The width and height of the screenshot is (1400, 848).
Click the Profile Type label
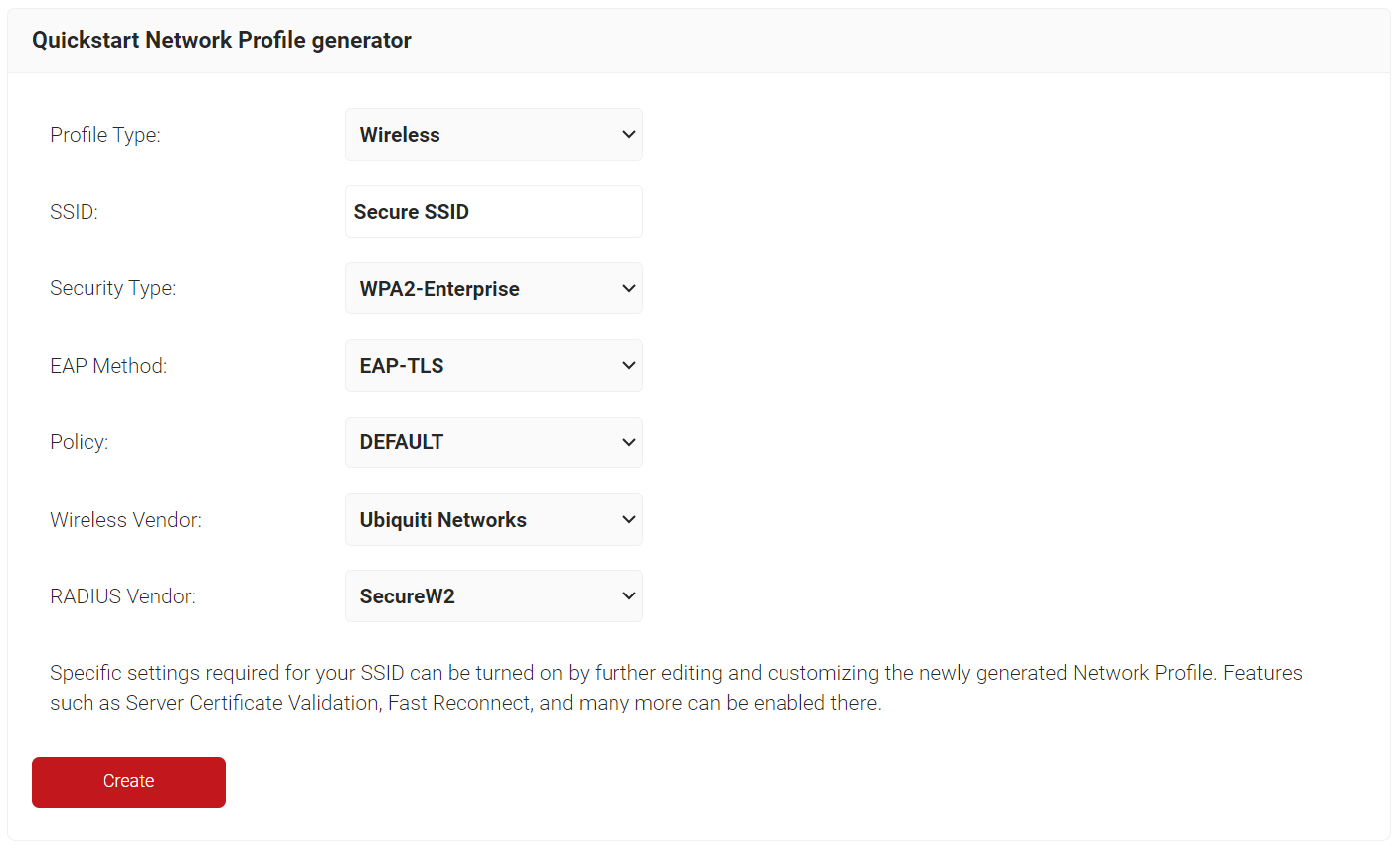click(x=105, y=135)
